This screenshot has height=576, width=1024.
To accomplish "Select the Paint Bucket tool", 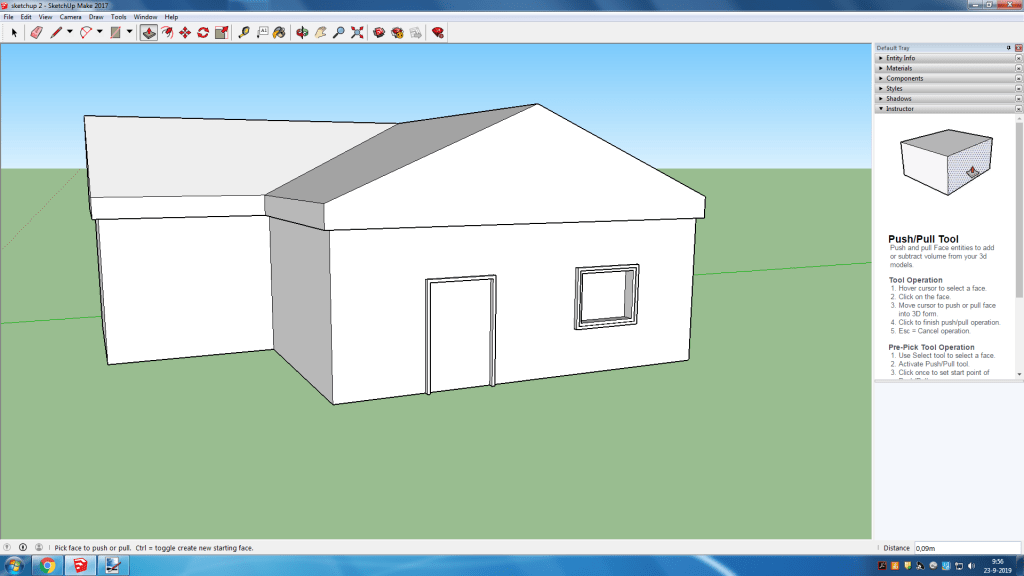I will [279, 32].
